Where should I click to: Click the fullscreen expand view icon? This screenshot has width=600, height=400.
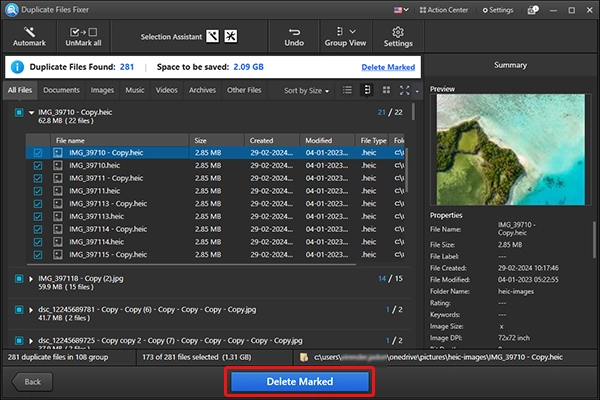pos(404,90)
